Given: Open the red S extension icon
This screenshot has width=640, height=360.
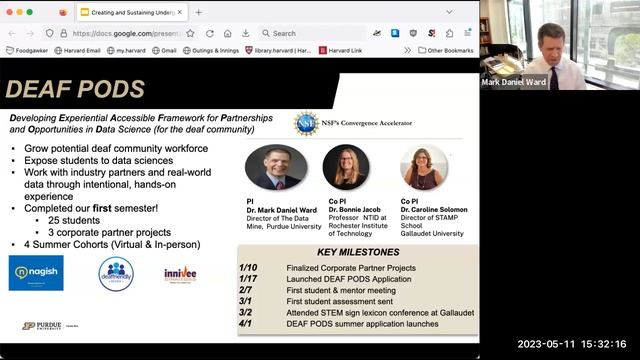Looking at the screenshot, I should coord(431,33).
